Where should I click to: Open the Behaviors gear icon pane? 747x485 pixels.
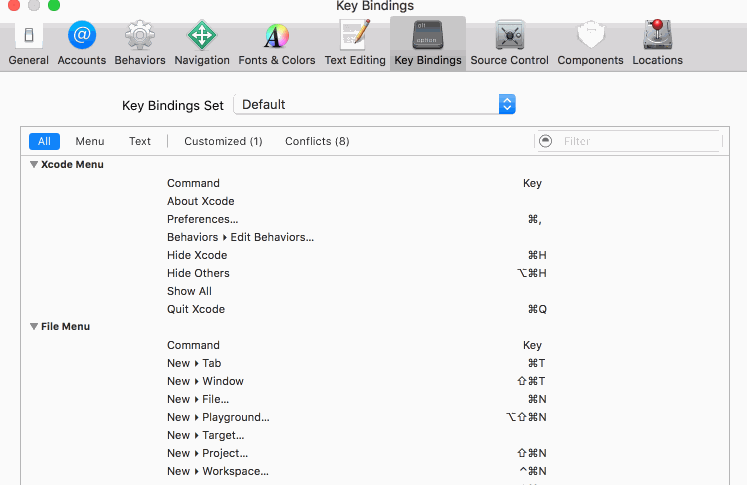coord(140,44)
